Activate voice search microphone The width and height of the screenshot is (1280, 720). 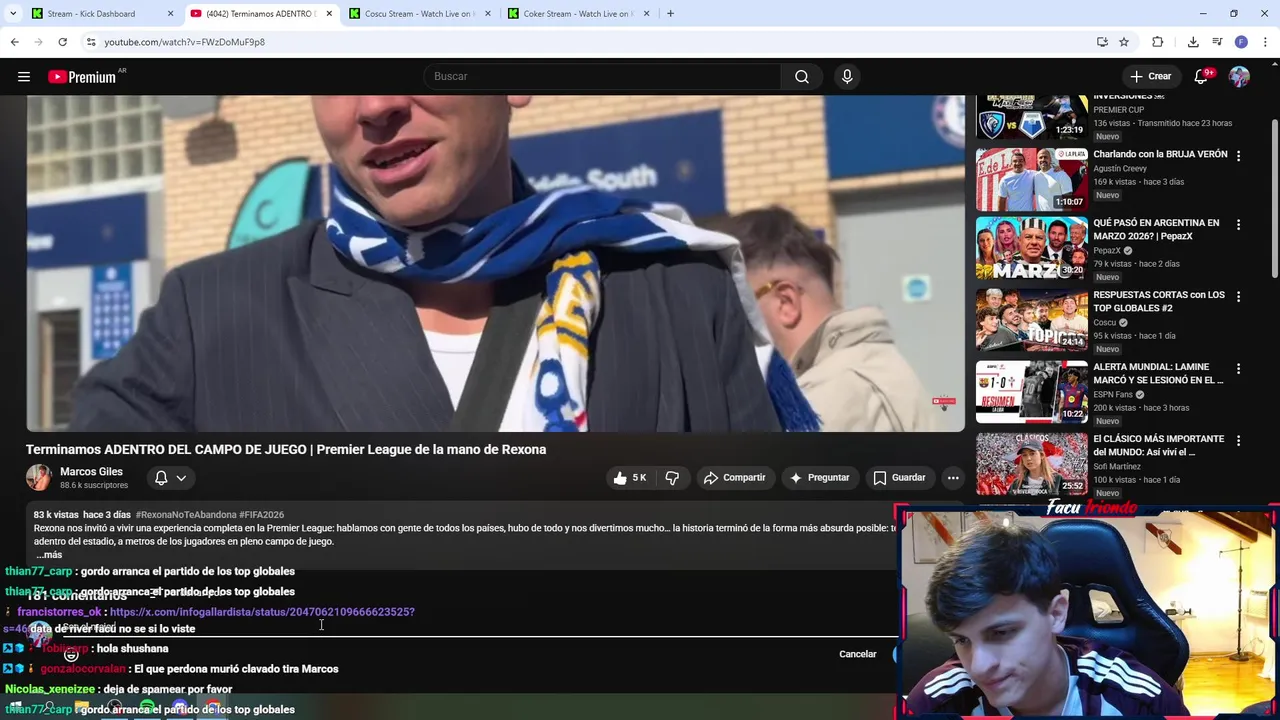point(847,76)
